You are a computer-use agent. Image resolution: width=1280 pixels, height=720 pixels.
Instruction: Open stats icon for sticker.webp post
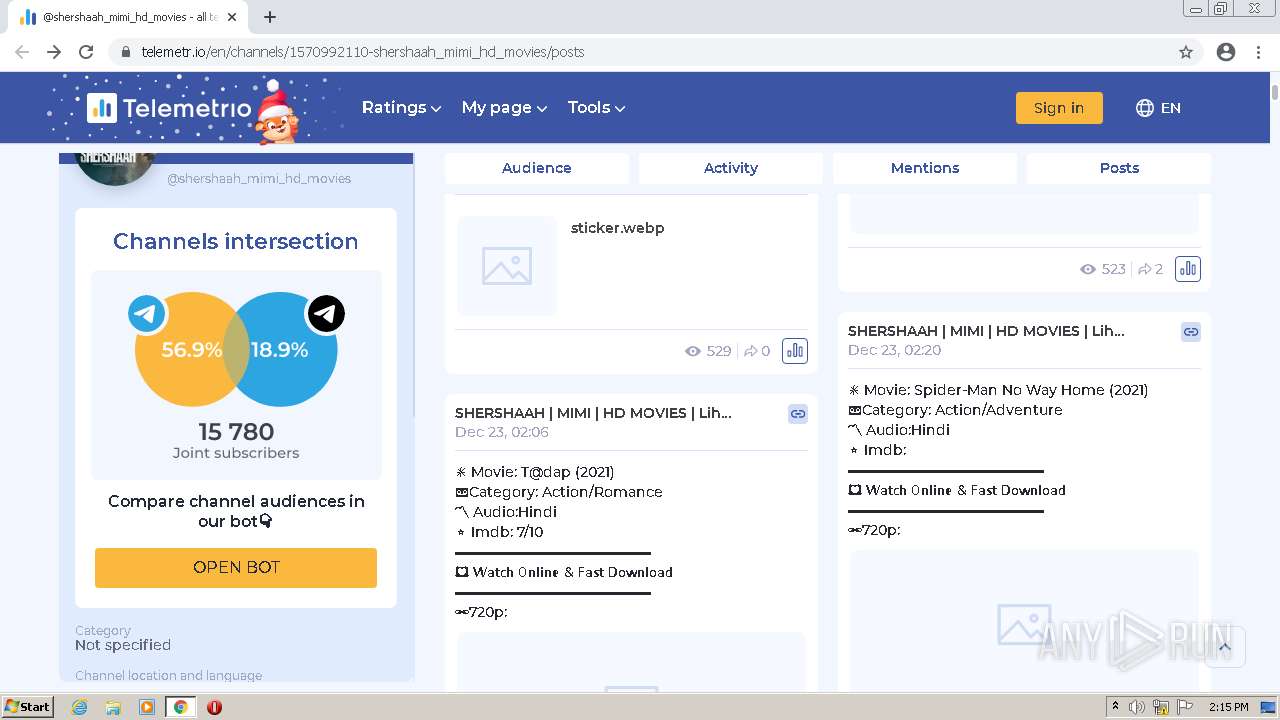[x=795, y=351]
